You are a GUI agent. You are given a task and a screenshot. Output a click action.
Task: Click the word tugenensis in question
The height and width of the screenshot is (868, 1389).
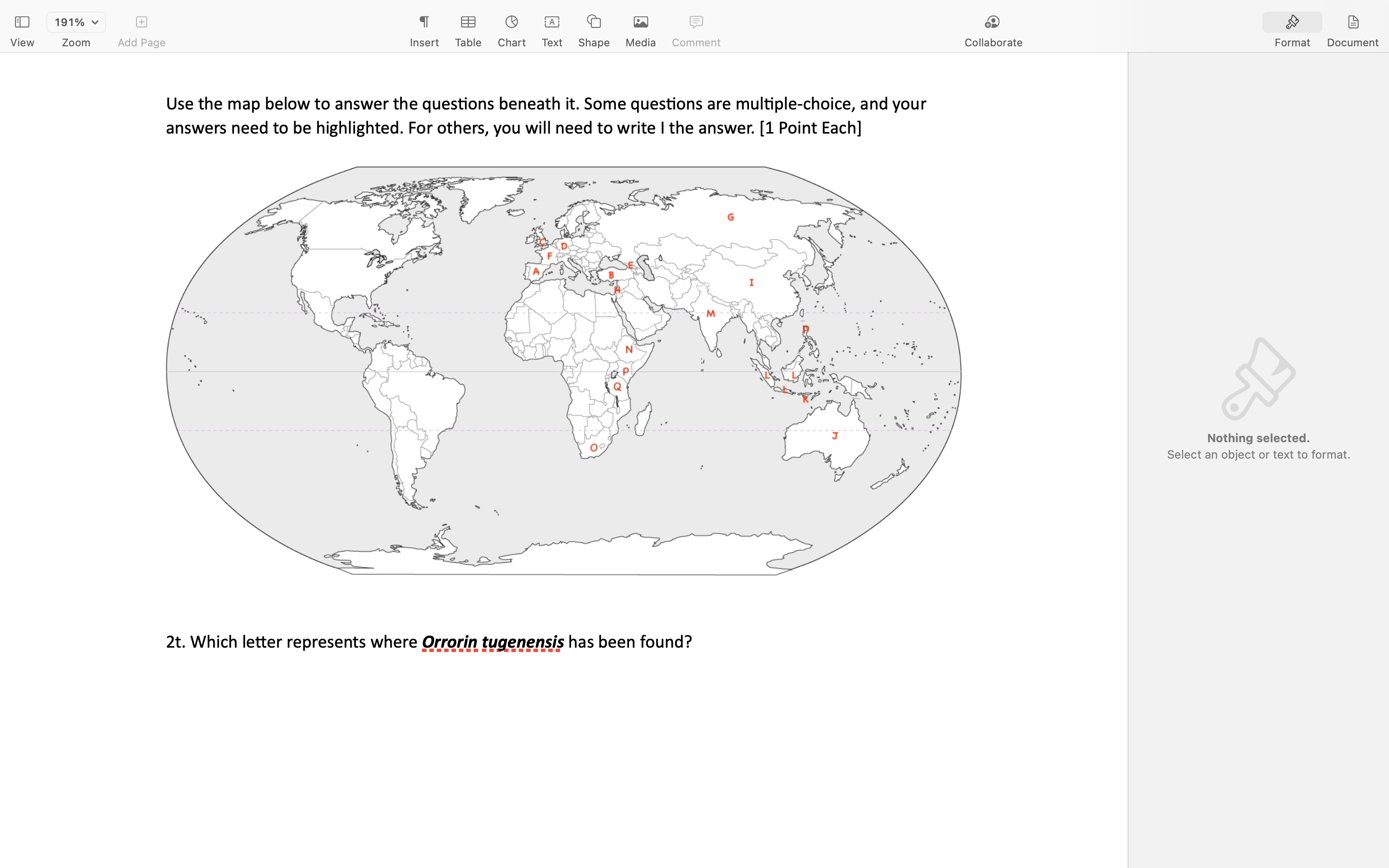pyautogui.click(x=522, y=642)
